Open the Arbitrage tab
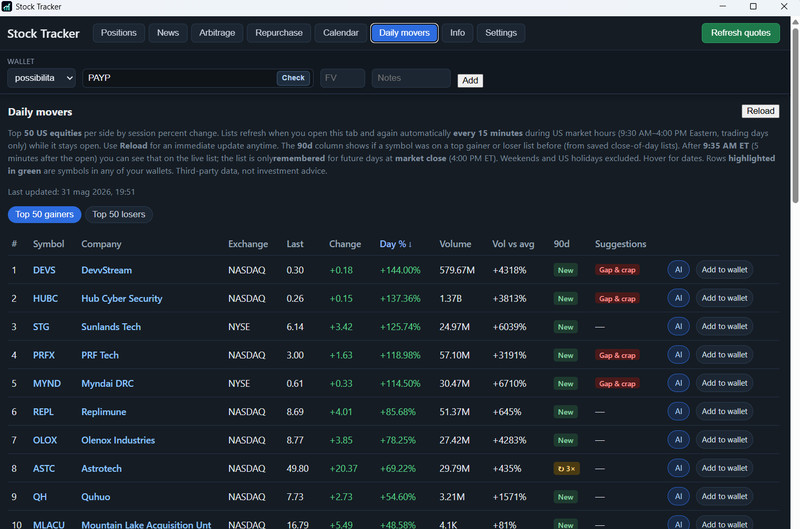 click(217, 33)
